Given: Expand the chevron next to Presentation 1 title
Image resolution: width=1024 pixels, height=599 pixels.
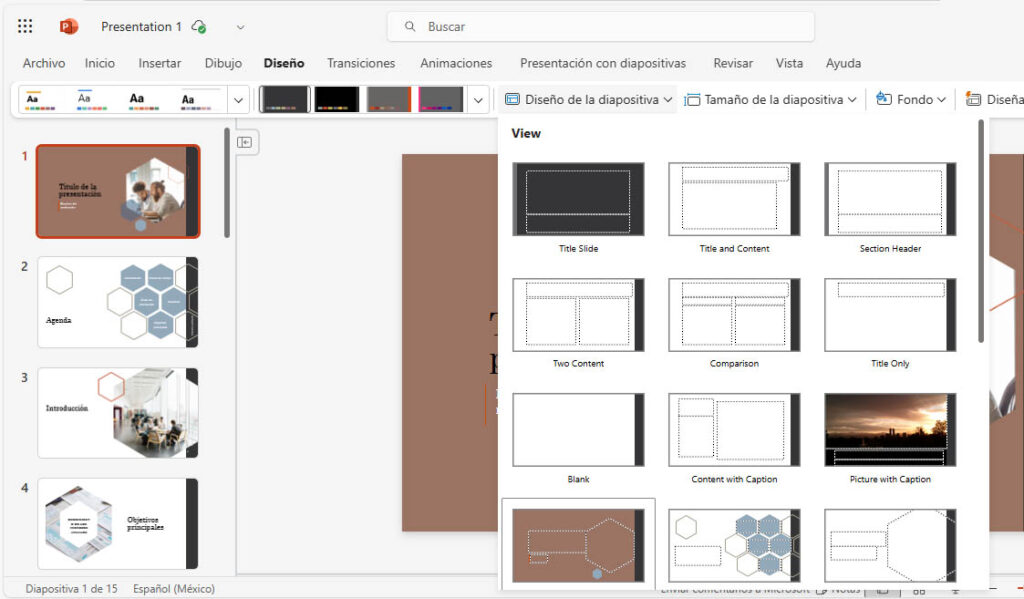Looking at the screenshot, I should 239,27.
